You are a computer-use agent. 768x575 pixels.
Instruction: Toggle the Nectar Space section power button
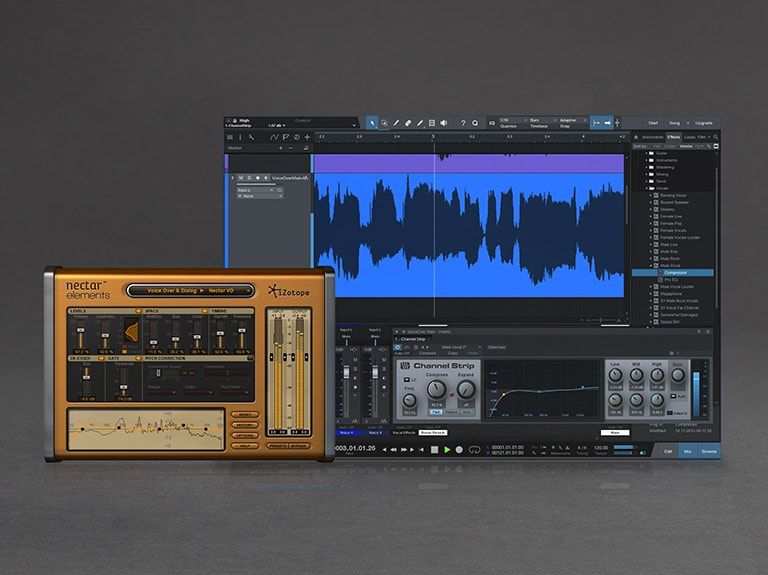pyautogui.click(x=205, y=311)
